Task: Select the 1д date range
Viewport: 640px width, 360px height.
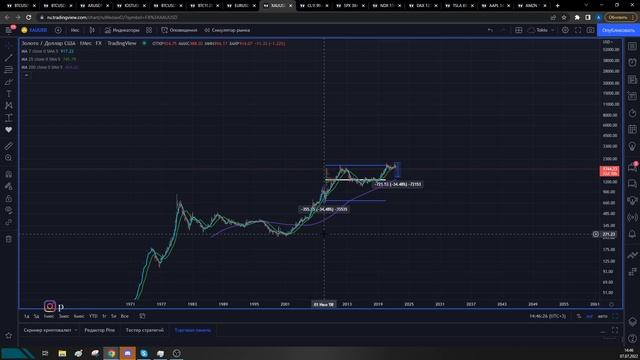Action: tap(27, 316)
